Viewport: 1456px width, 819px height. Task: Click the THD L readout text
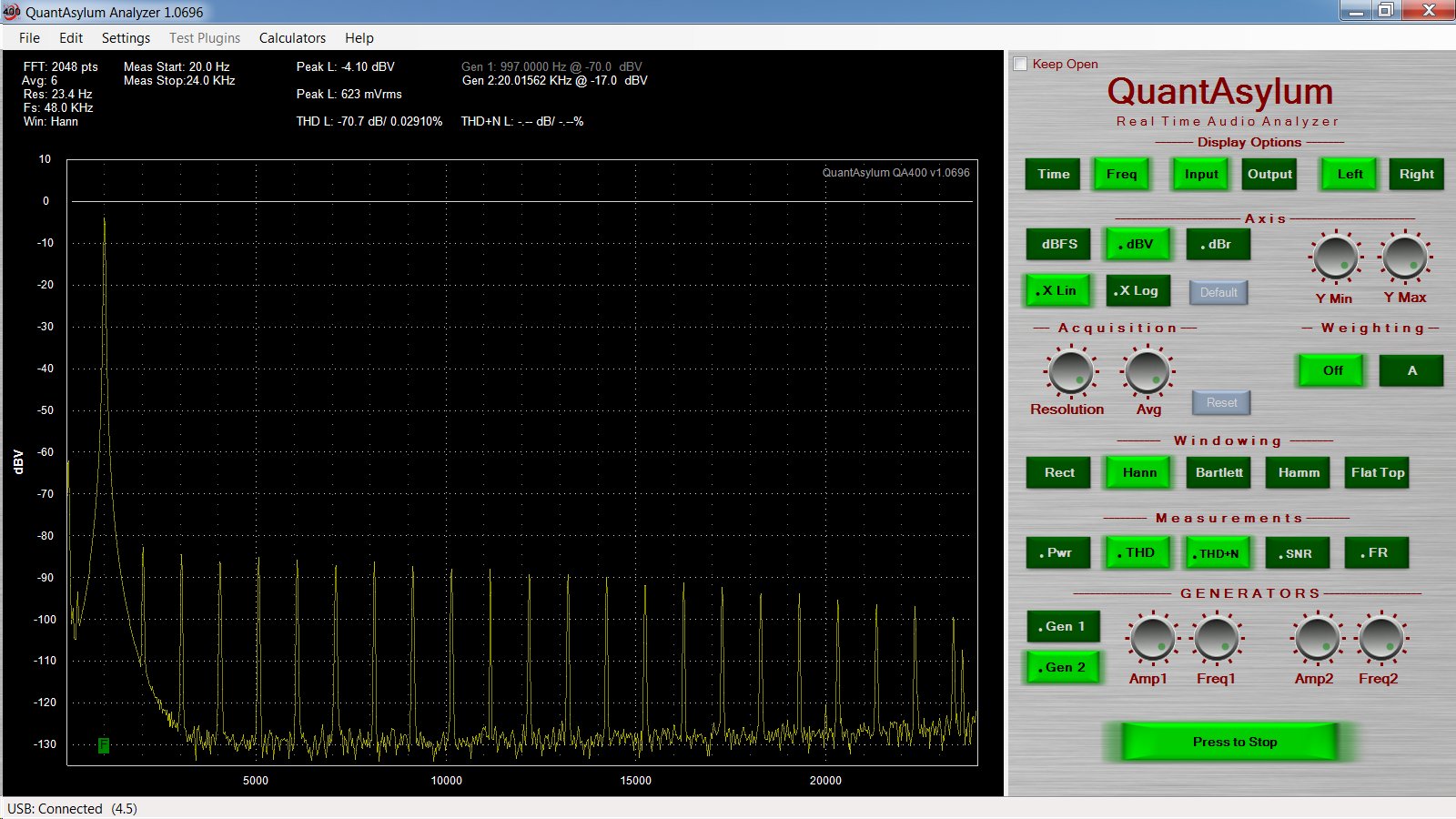[x=369, y=121]
